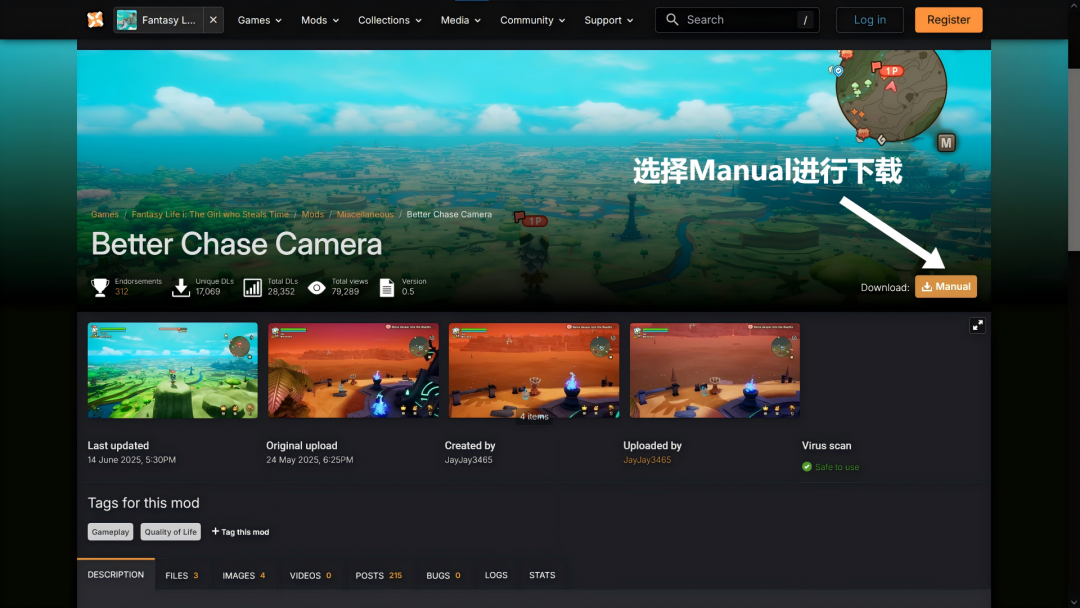Open the Mods breadcrumb link
1080x608 pixels.
(313, 214)
